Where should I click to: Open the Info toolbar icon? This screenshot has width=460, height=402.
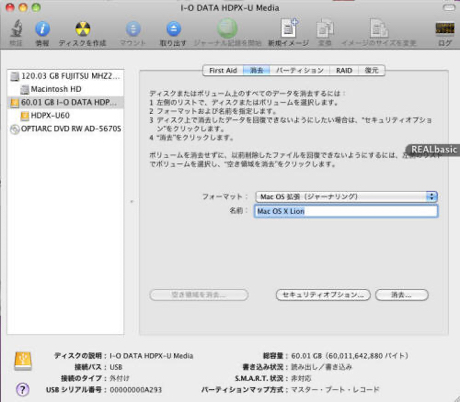point(42,29)
